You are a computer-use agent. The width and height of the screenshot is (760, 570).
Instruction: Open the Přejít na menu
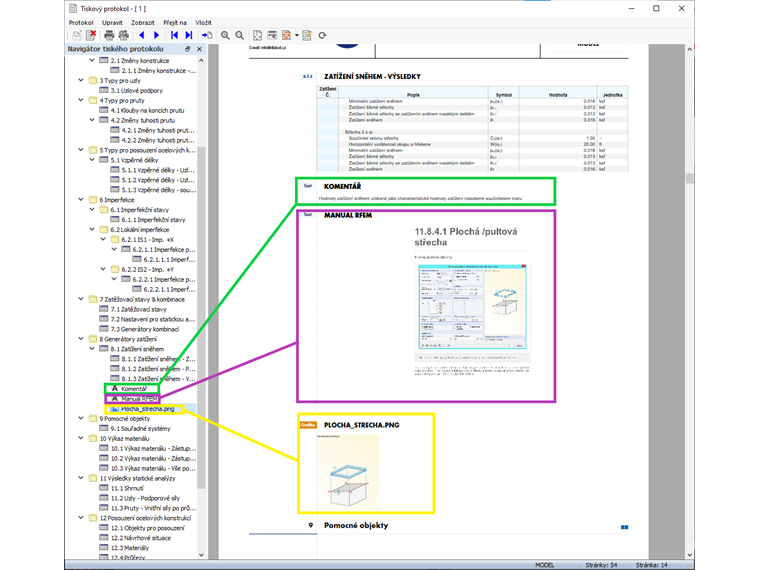[174, 22]
